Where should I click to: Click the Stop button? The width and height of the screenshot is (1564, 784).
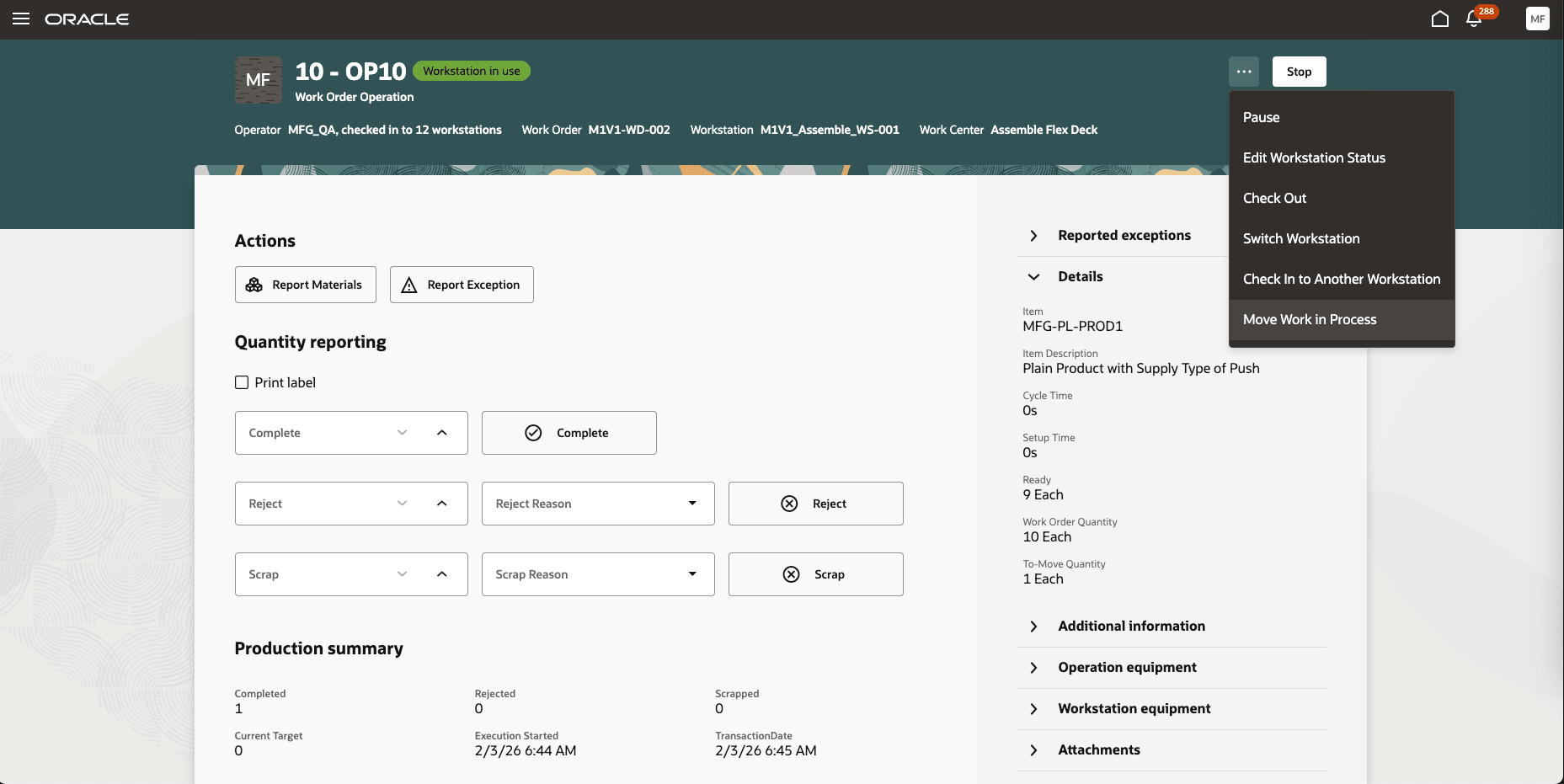coord(1299,72)
